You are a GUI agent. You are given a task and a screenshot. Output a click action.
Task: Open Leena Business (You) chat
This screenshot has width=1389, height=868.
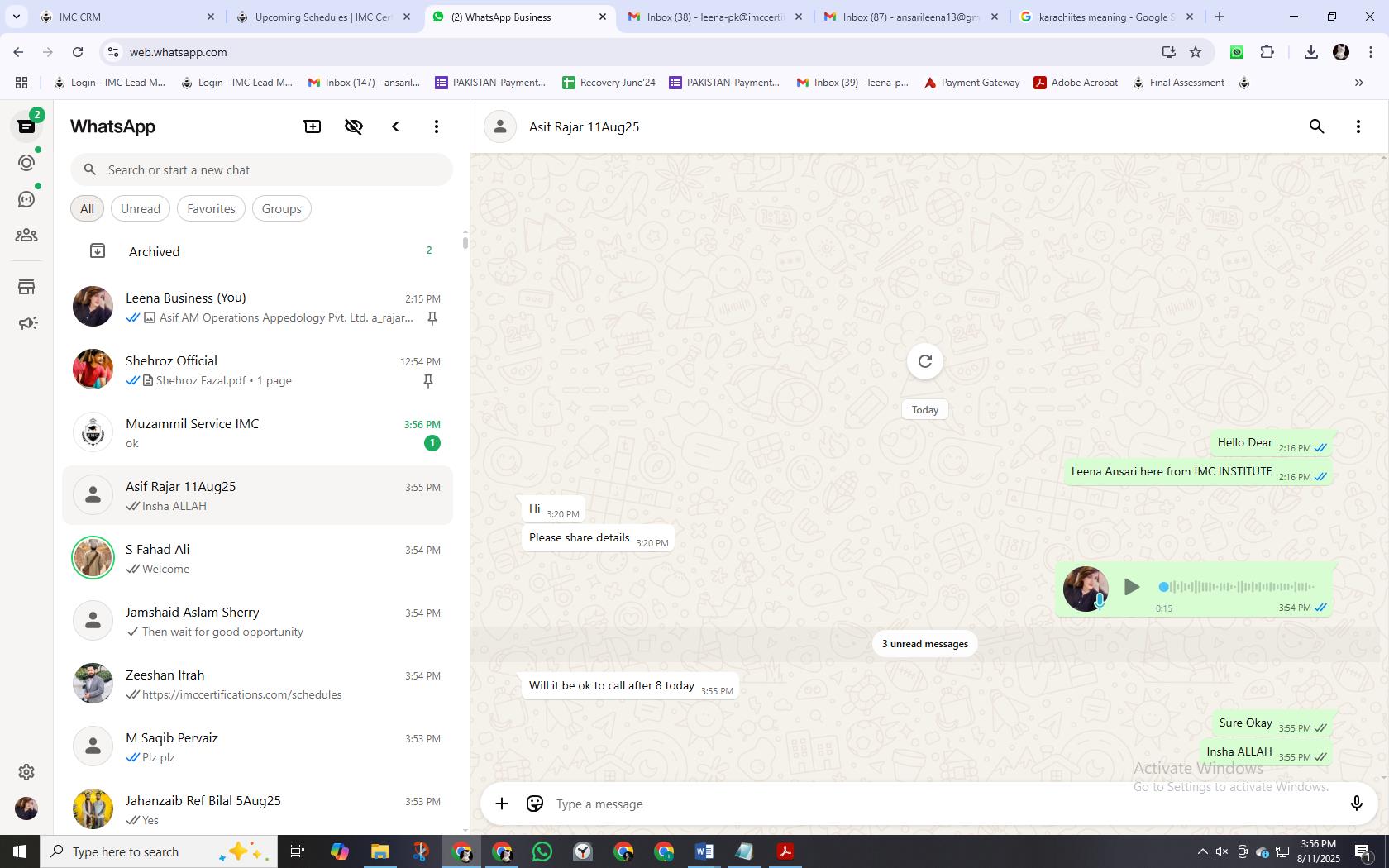(x=257, y=307)
